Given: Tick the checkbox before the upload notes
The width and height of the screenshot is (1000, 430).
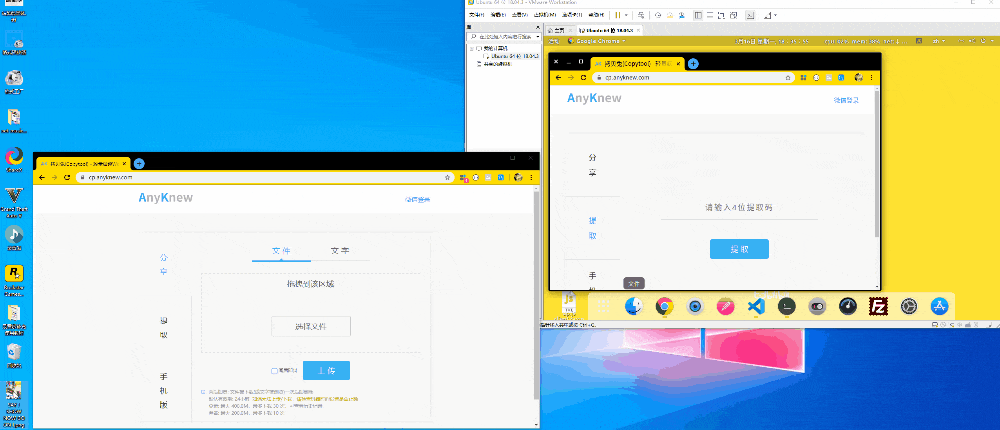Looking at the screenshot, I should point(203,392).
